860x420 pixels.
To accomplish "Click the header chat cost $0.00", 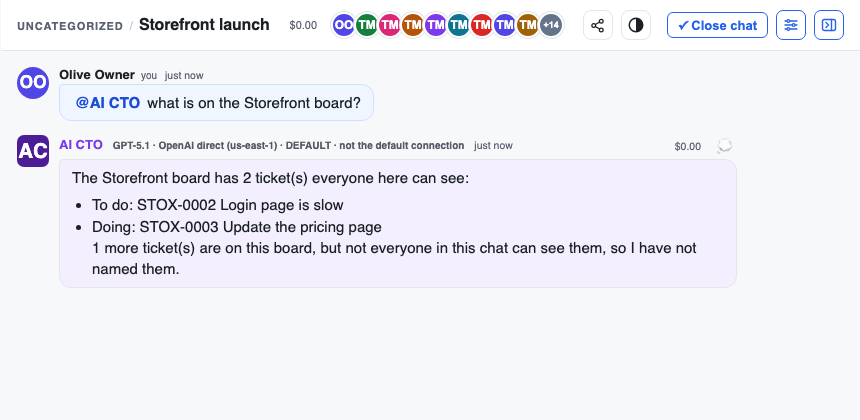I will click(x=303, y=25).
